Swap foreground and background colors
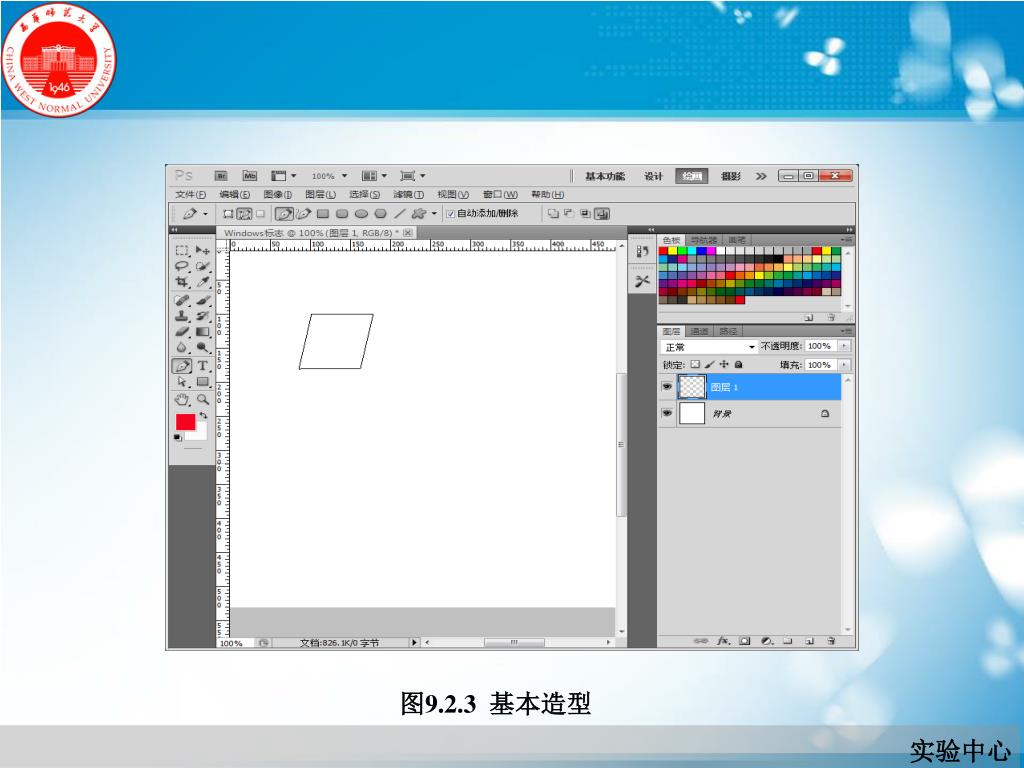Screen dimensions: 1024x768 (x=203, y=415)
